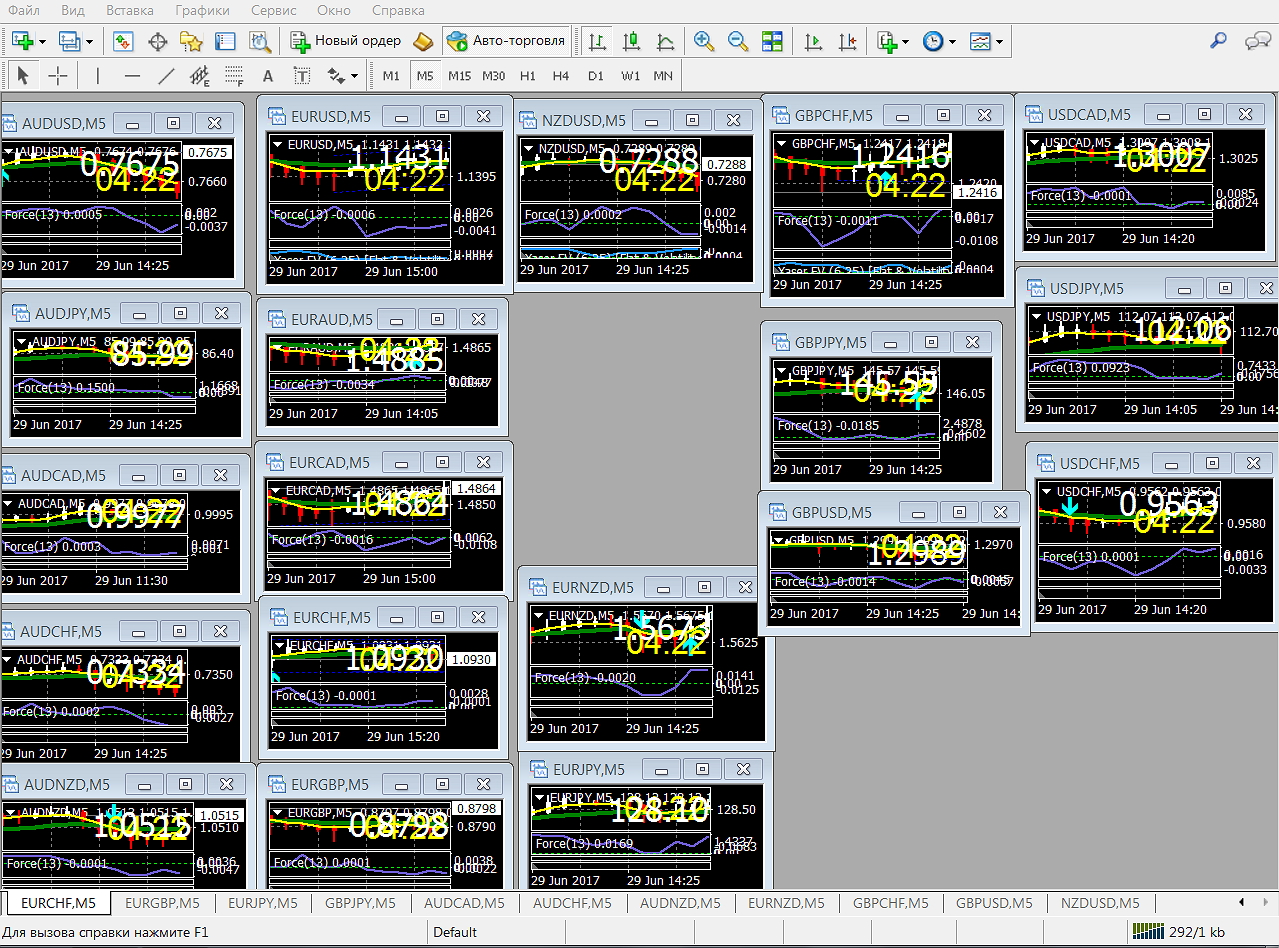Image resolution: width=1279 pixels, height=948 pixels.
Task: Select the text label tool
Action: coord(301,75)
